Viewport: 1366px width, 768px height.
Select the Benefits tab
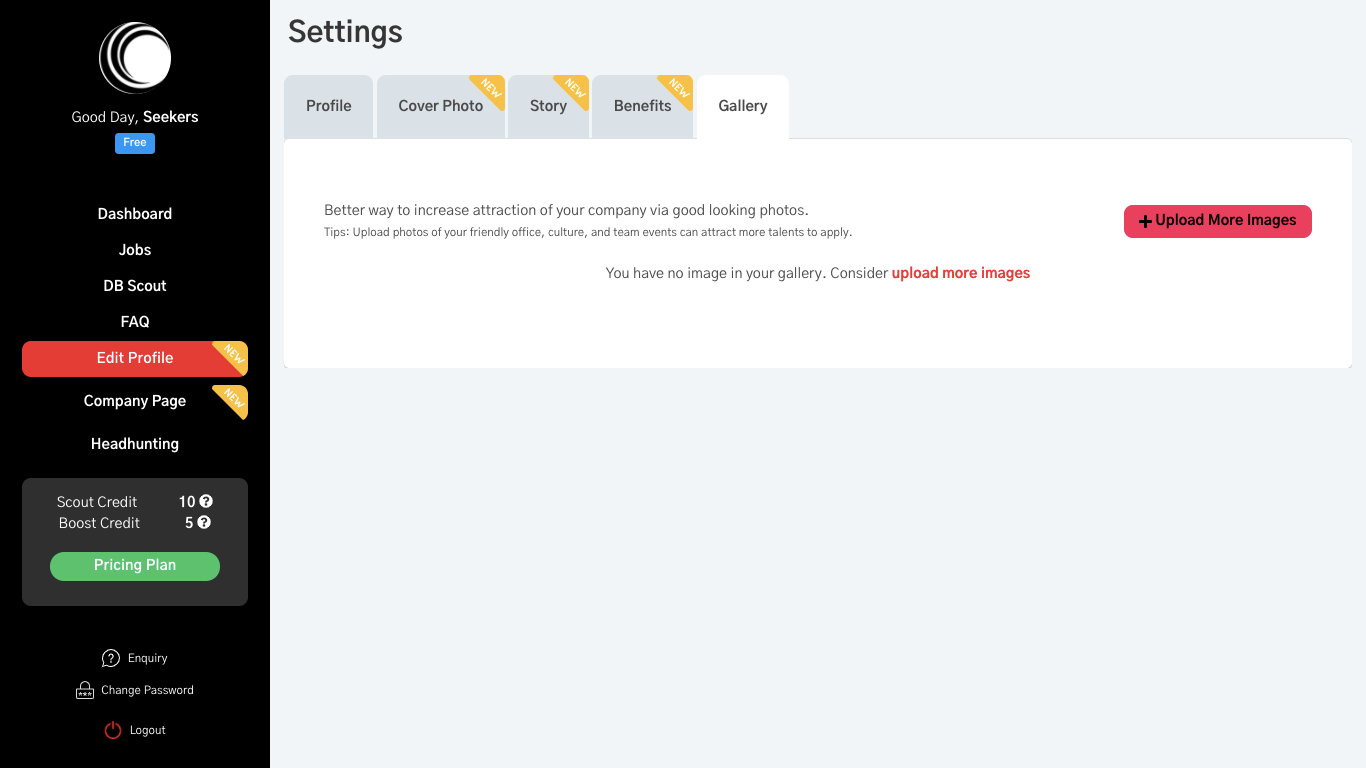click(643, 106)
